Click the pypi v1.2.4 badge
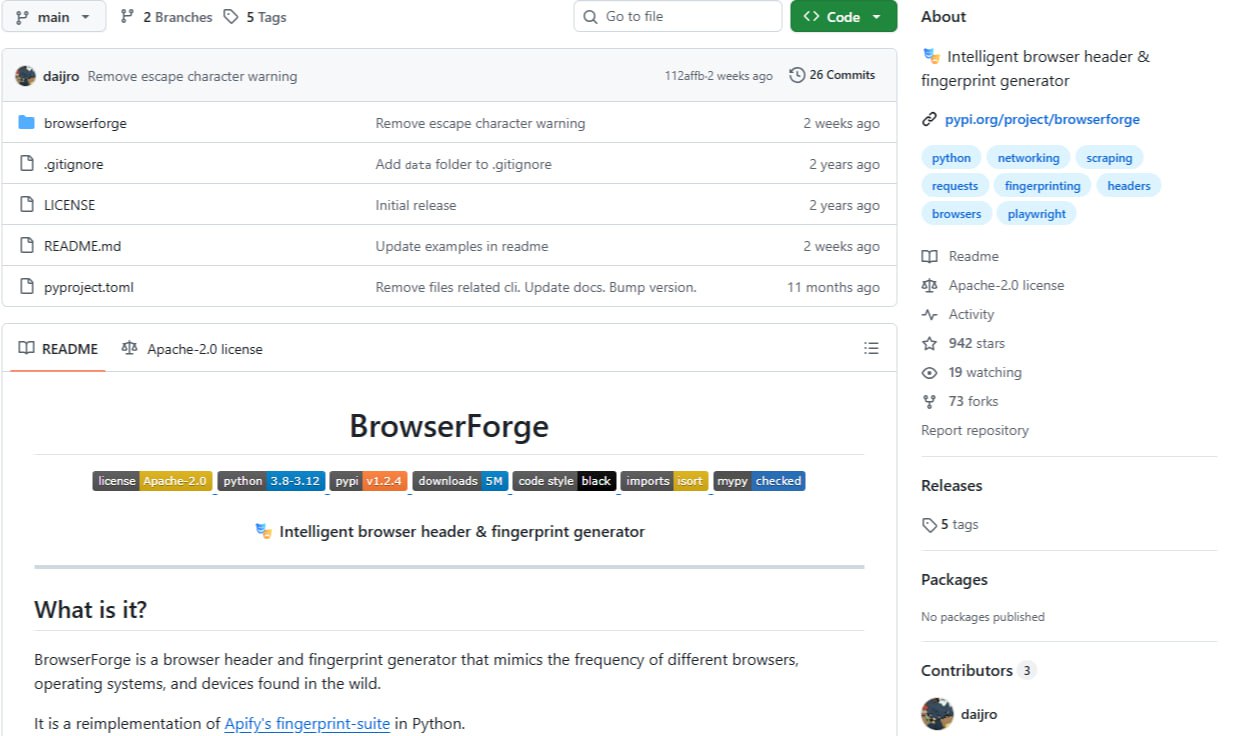The width and height of the screenshot is (1246, 736). (368, 481)
